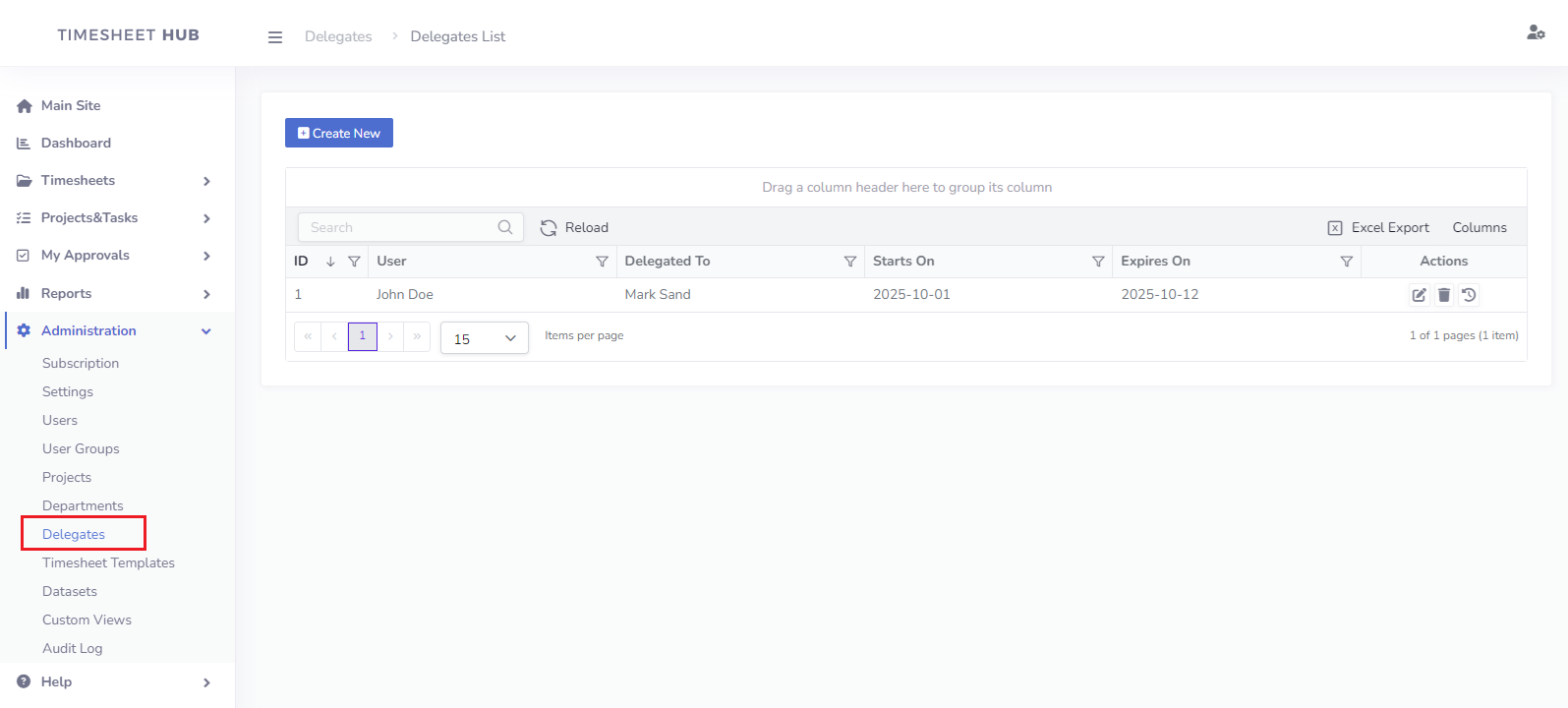Click the Starts On column filter icon
The width and height of the screenshot is (1568, 708).
(1098, 262)
